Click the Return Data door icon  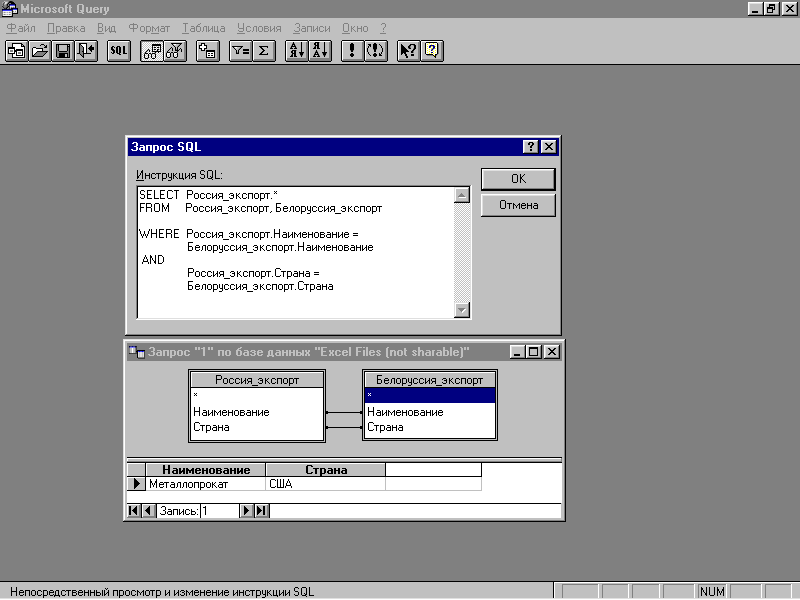click(86, 51)
